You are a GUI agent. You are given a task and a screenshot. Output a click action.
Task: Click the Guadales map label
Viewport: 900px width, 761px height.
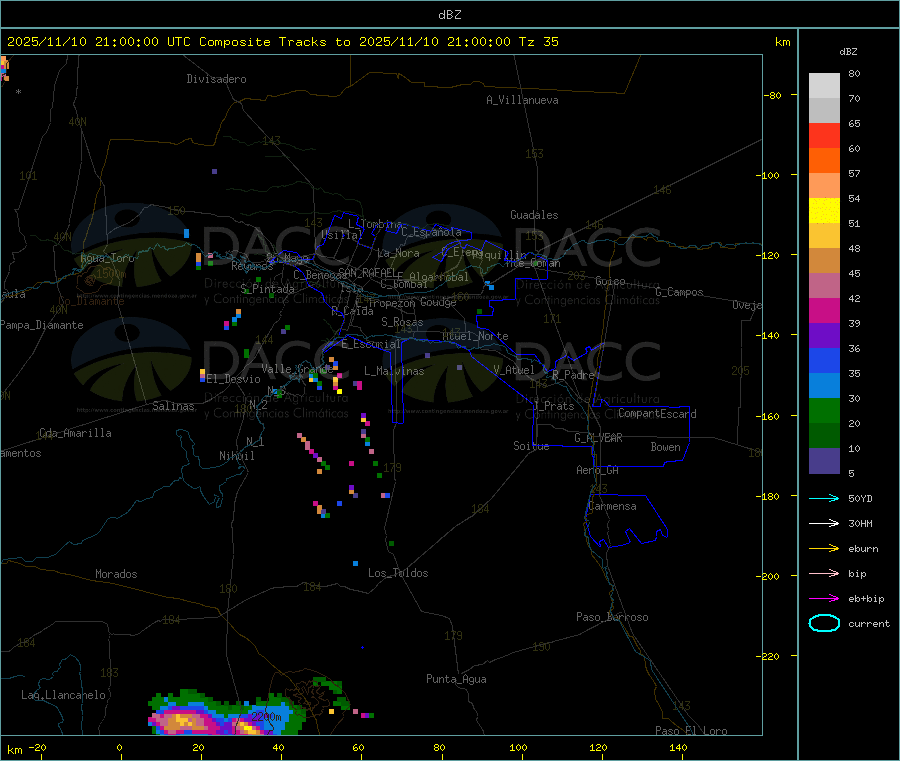pos(534,215)
